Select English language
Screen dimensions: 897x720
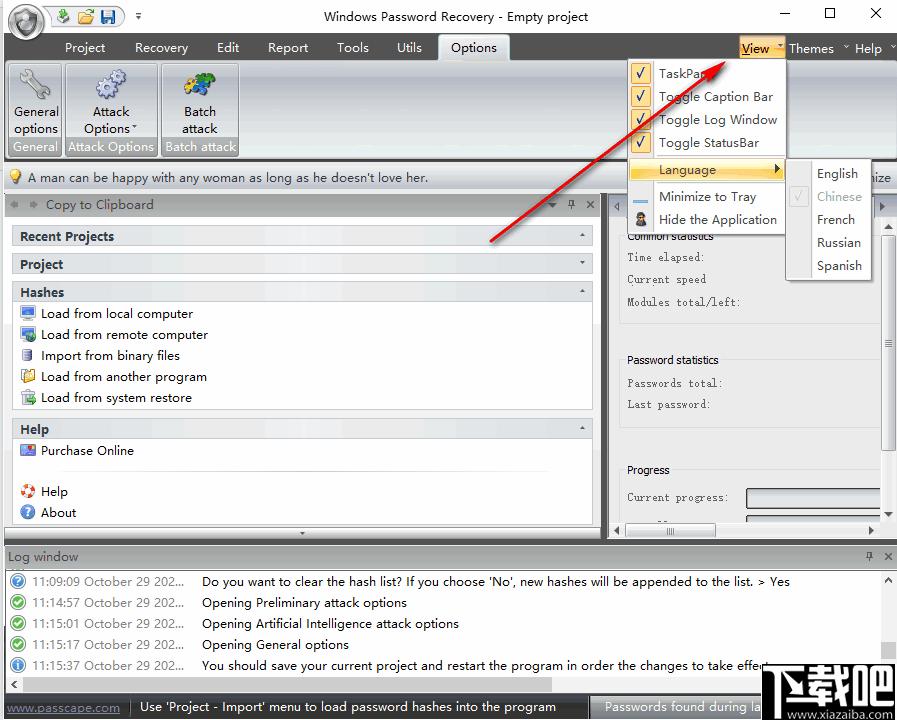coord(837,173)
